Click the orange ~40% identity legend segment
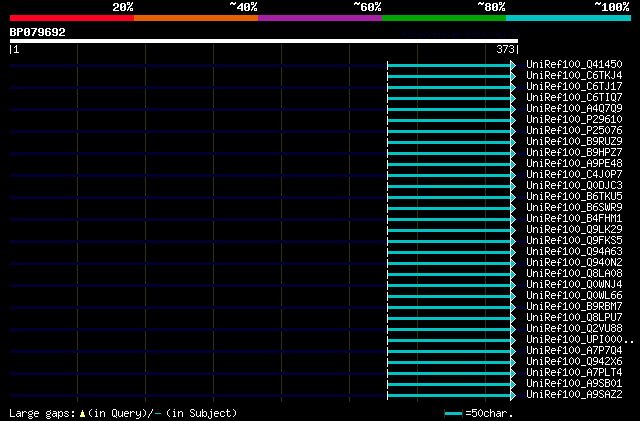Image resolution: width=640 pixels, height=421 pixels. click(x=196, y=18)
